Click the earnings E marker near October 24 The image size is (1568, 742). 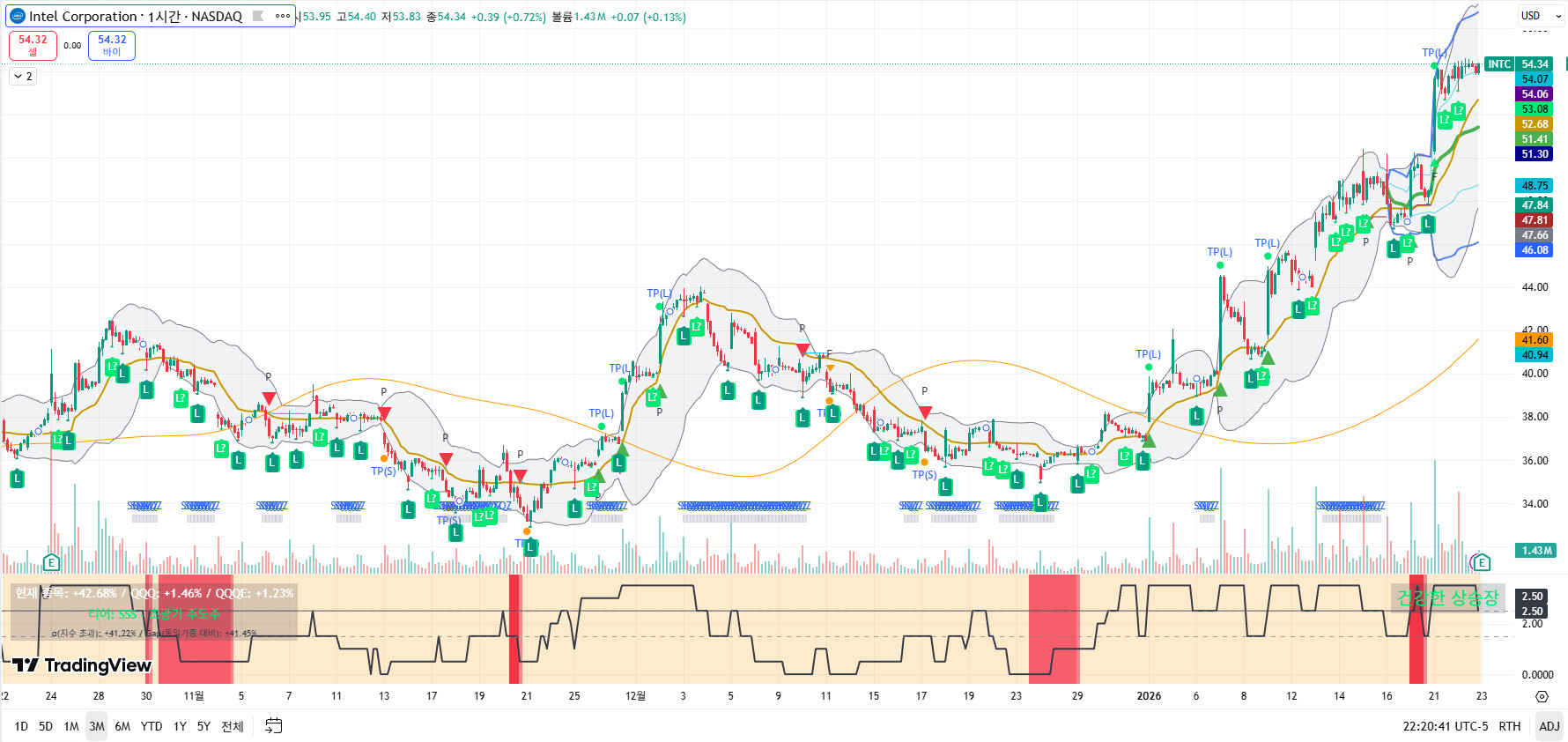point(51,562)
